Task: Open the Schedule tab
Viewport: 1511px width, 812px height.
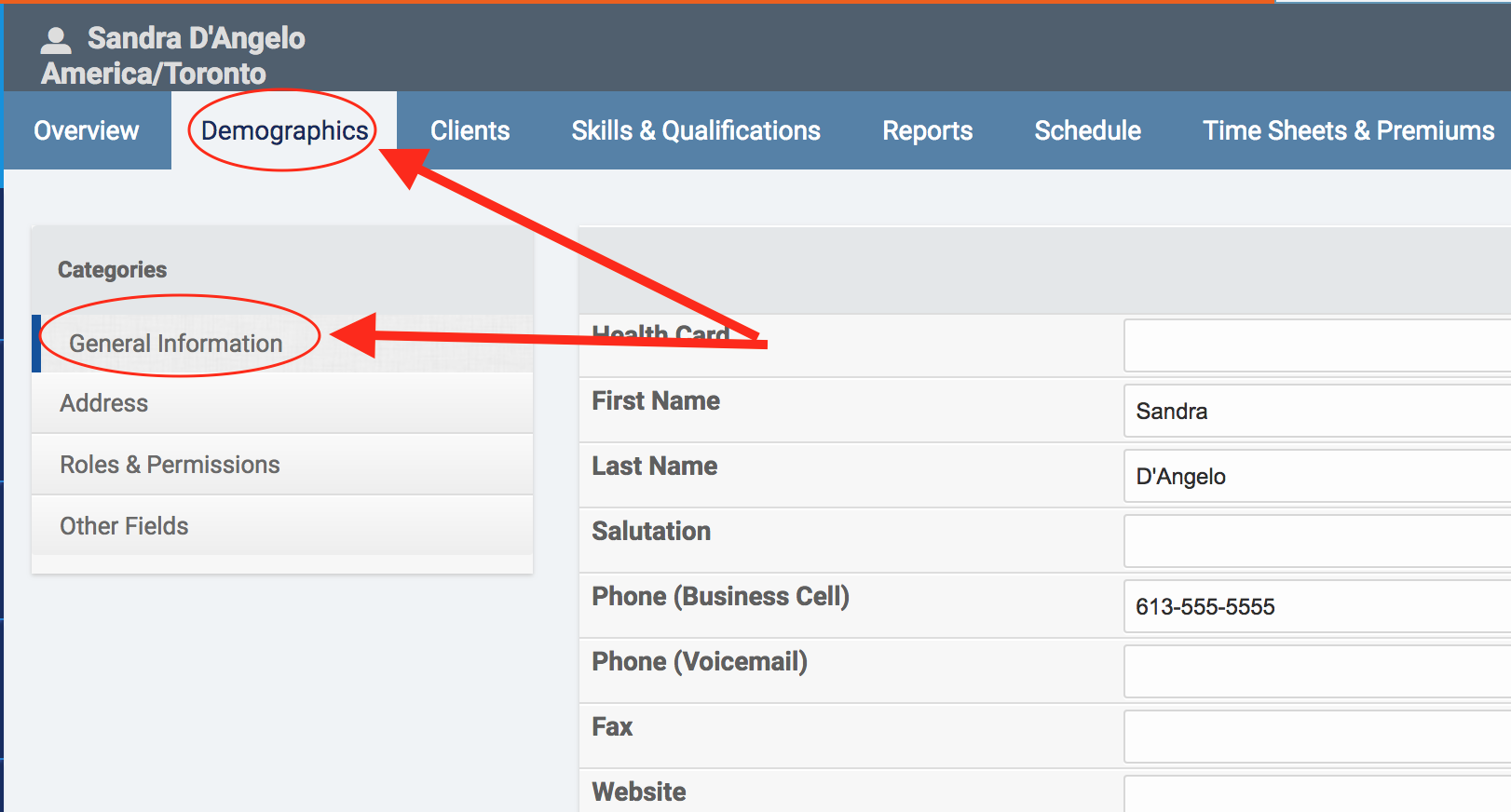Action: 1087,130
